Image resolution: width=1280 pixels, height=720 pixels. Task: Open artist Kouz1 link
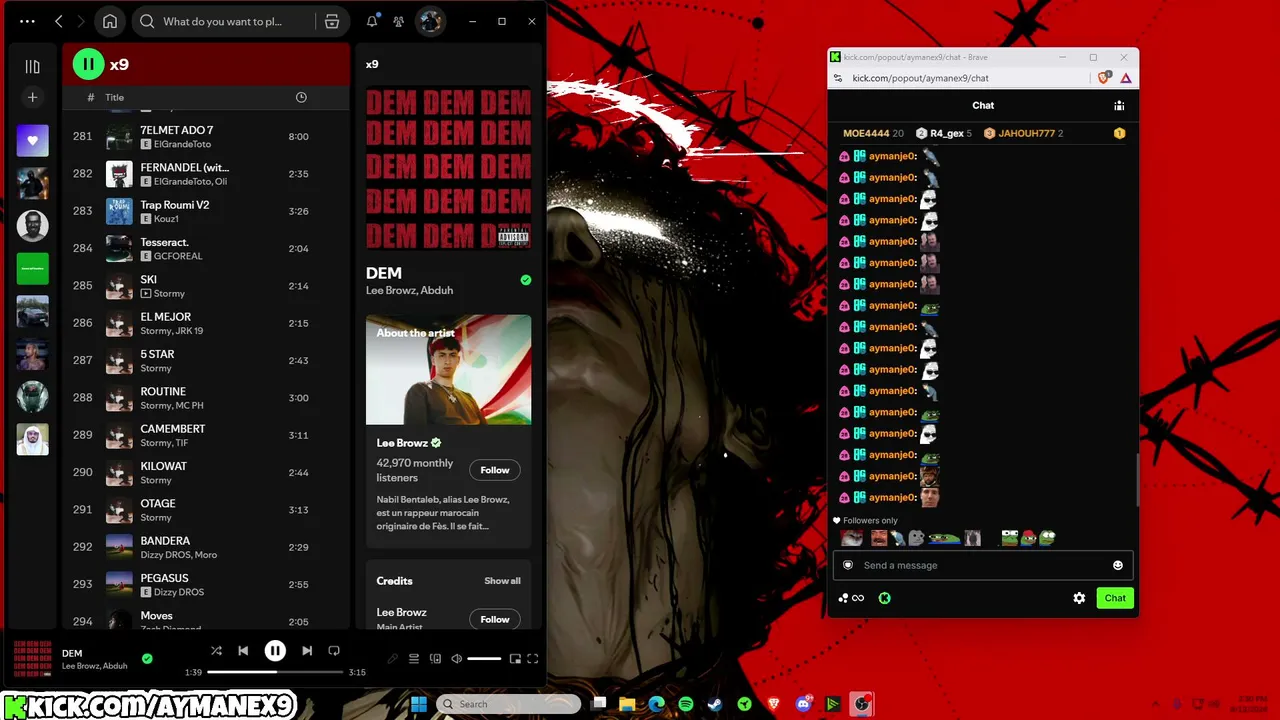[166, 219]
